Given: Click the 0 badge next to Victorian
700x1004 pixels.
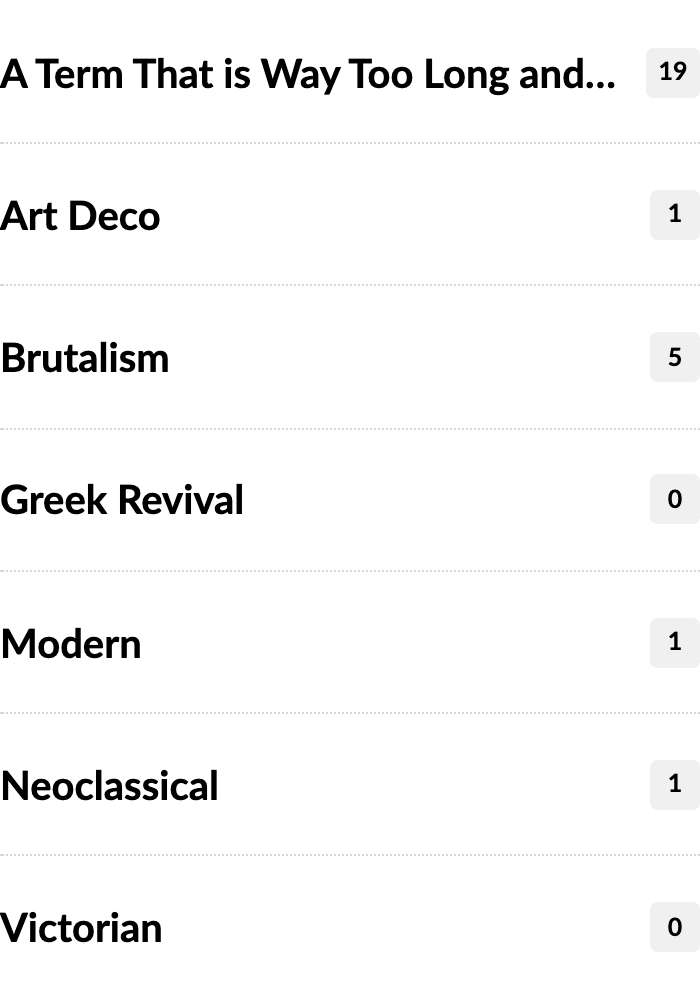Looking at the screenshot, I should pos(674,927).
